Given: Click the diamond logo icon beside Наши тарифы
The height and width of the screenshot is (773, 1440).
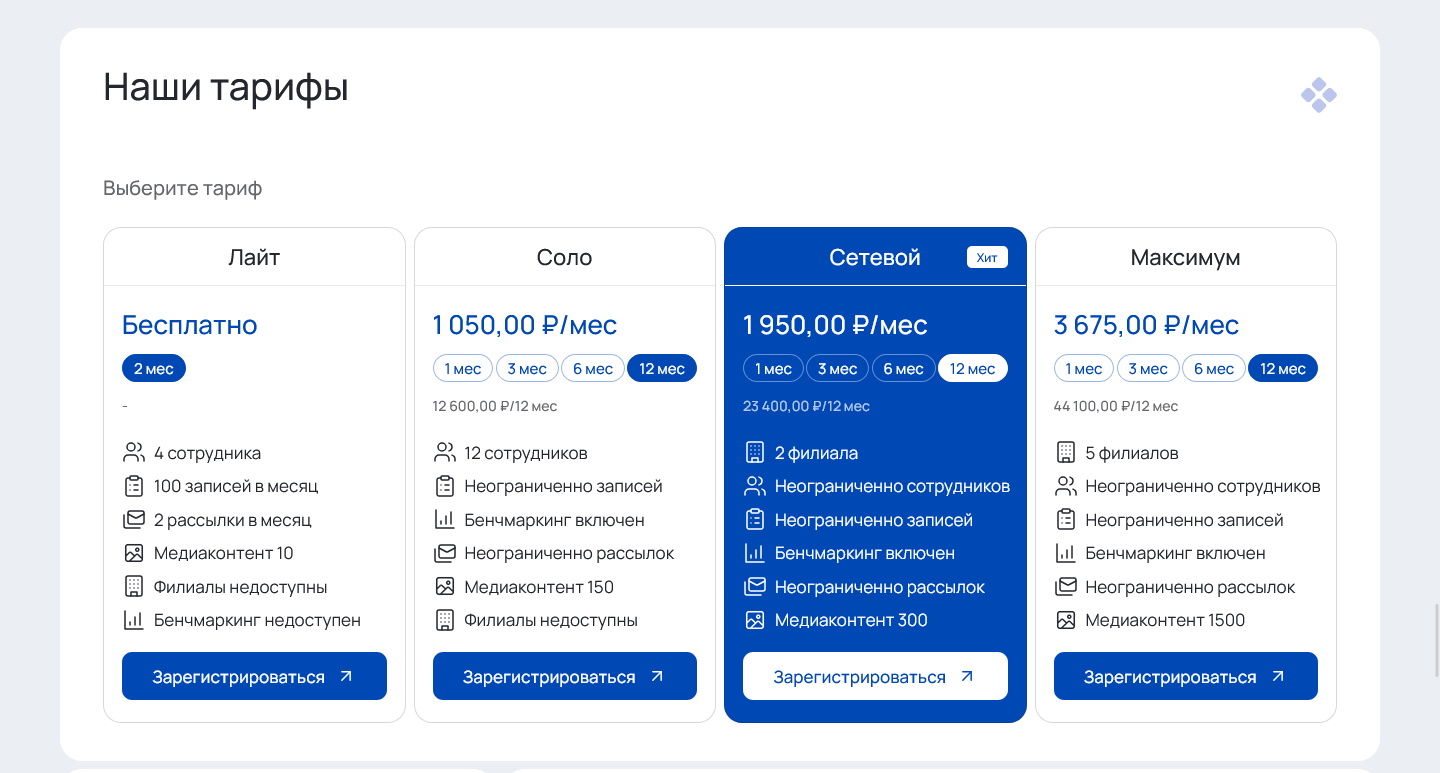Looking at the screenshot, I should click(x=1318, y=95).
